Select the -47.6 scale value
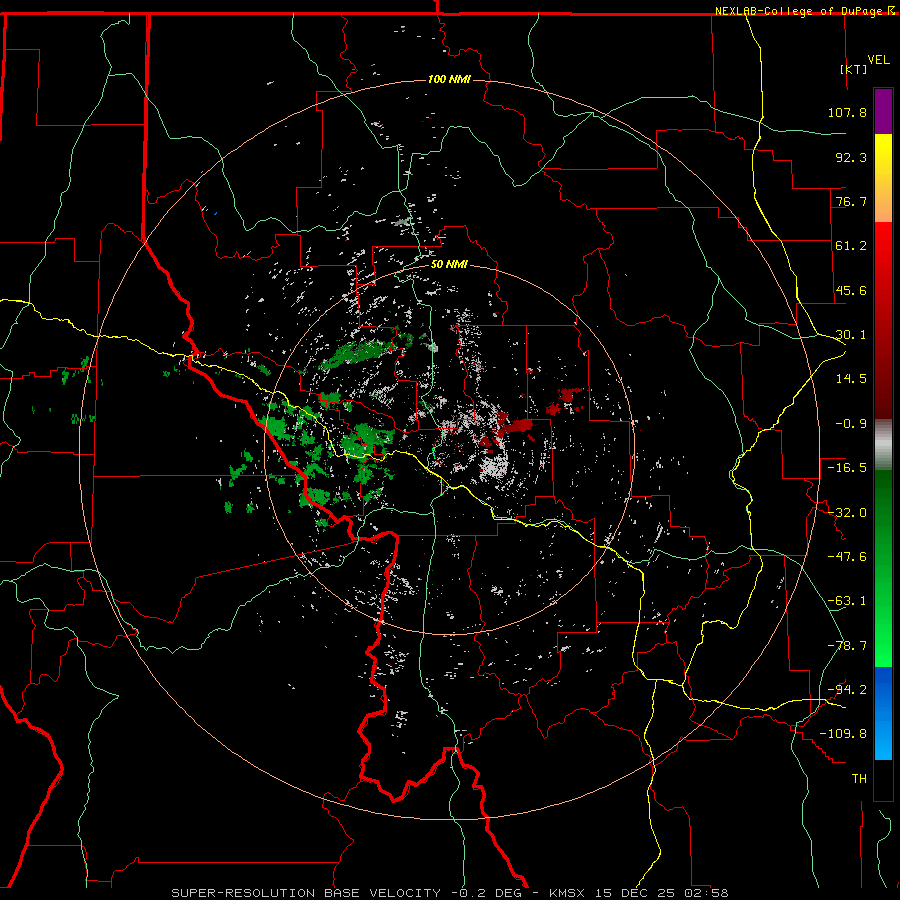900x900 pixels. click(847, 557)
